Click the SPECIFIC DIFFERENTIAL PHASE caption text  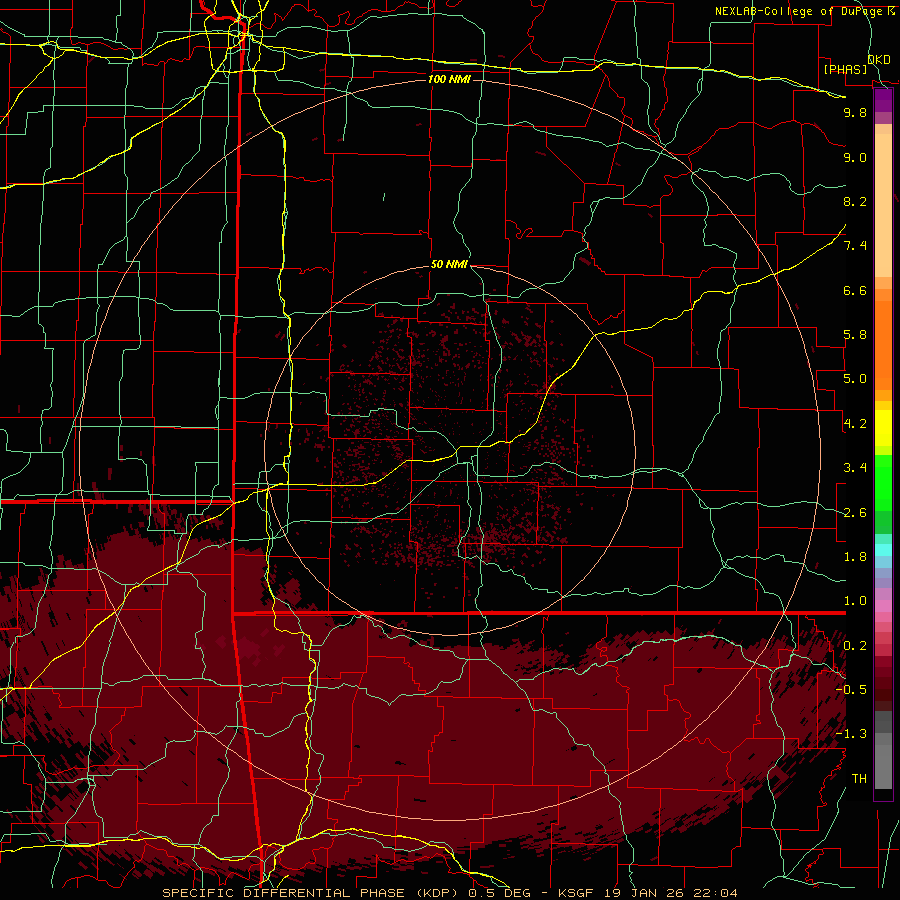(x=285, y=893)
